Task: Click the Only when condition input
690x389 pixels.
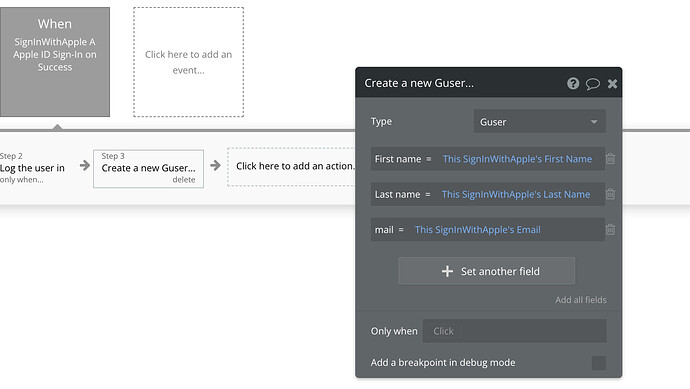Action: pyautogui.click(x=514, y=331)
